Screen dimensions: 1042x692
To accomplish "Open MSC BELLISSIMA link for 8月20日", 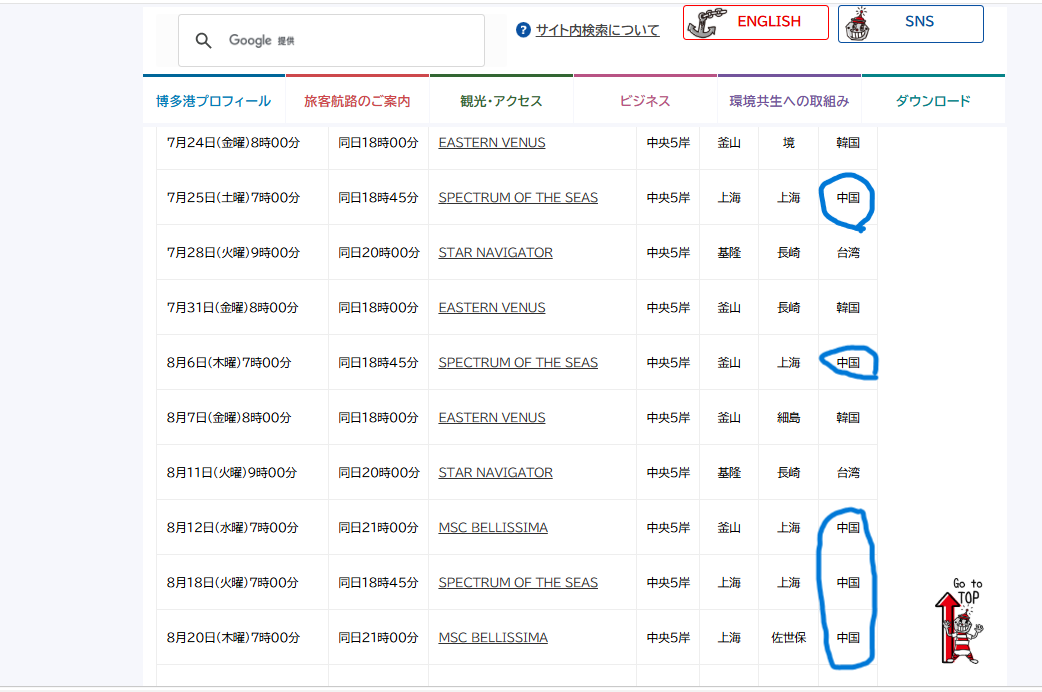I will coord(493,637).
